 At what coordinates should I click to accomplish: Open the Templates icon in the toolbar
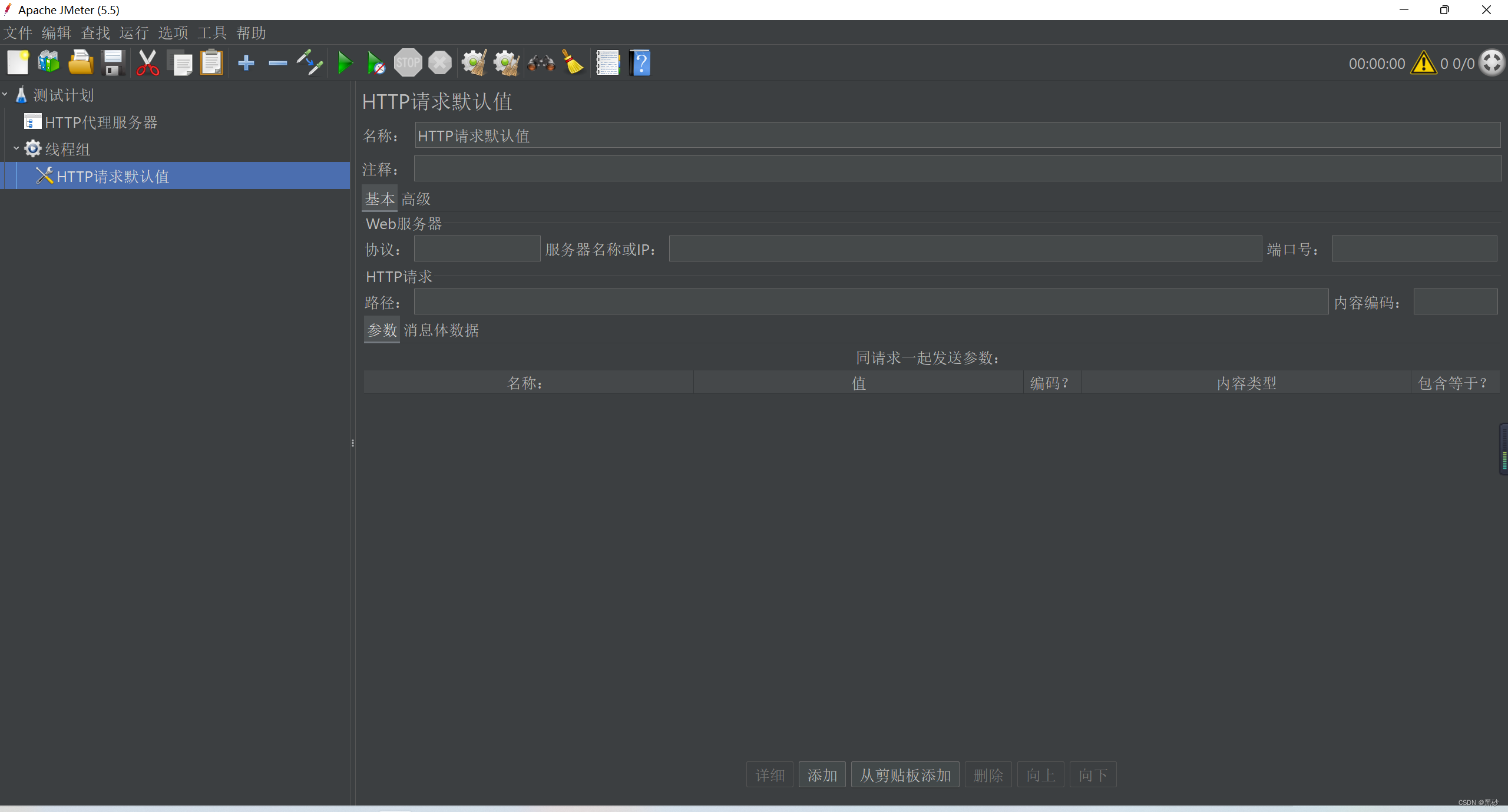click(49, 63)
